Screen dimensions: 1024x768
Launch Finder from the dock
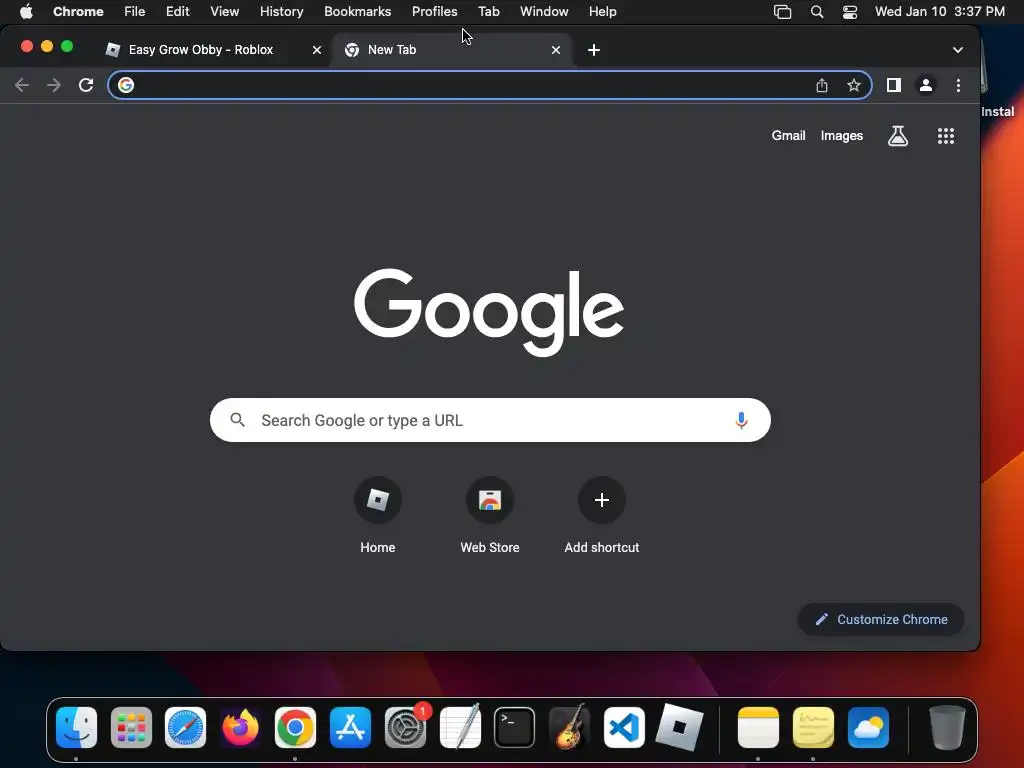pos(76,727)
